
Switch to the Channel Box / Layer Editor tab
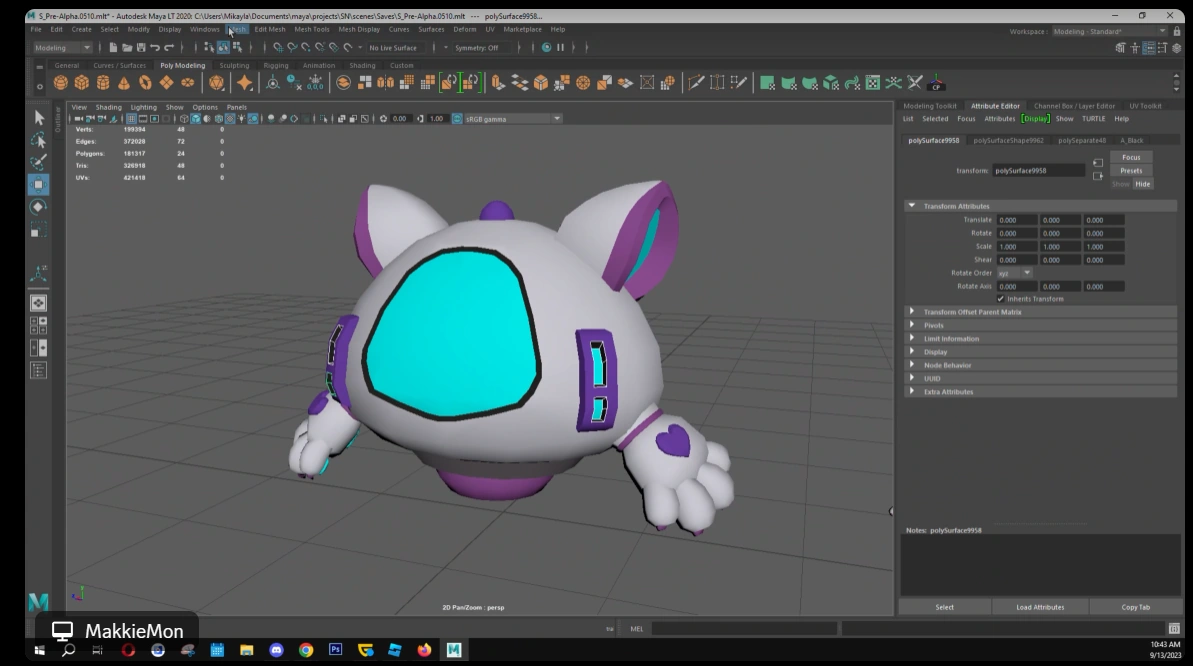1074,106
